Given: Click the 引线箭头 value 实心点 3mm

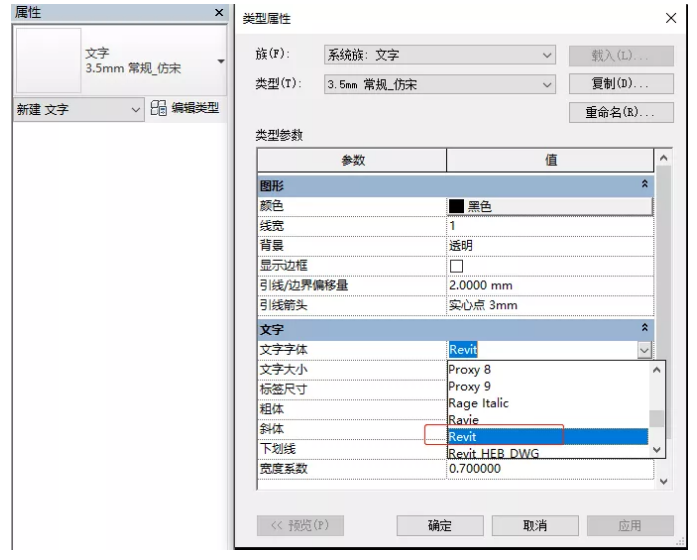Looking at the screenshot, I should pyautogui.click(x=483, y=305).
